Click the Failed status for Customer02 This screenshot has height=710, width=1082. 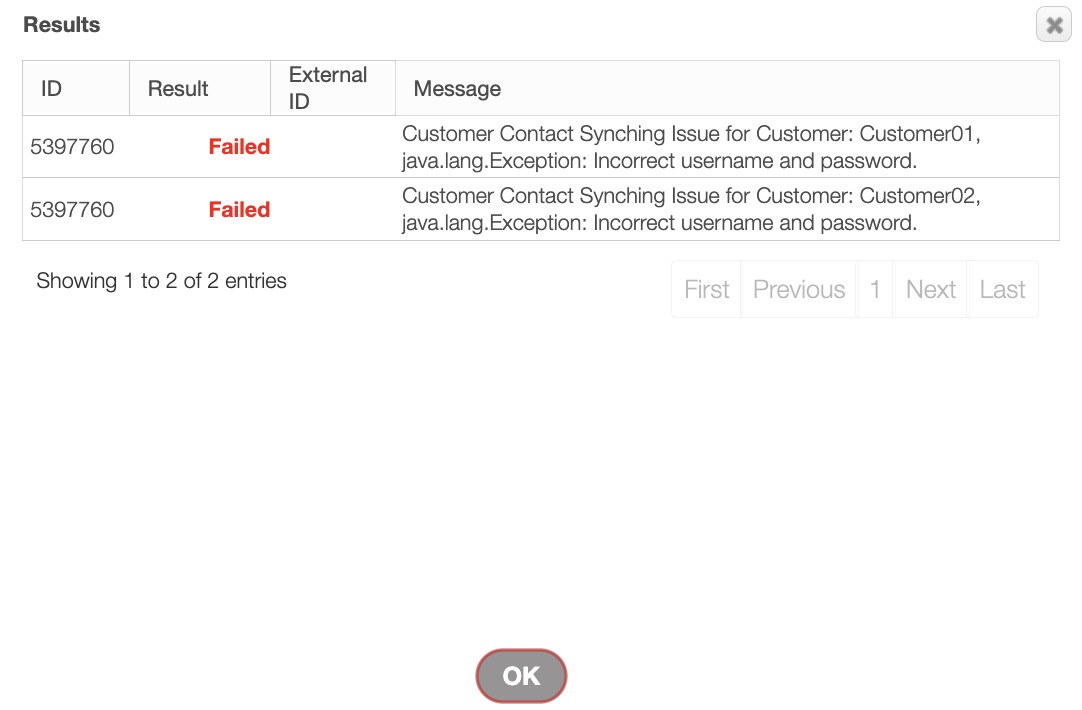pyautogui.click(x=239, y=210)
